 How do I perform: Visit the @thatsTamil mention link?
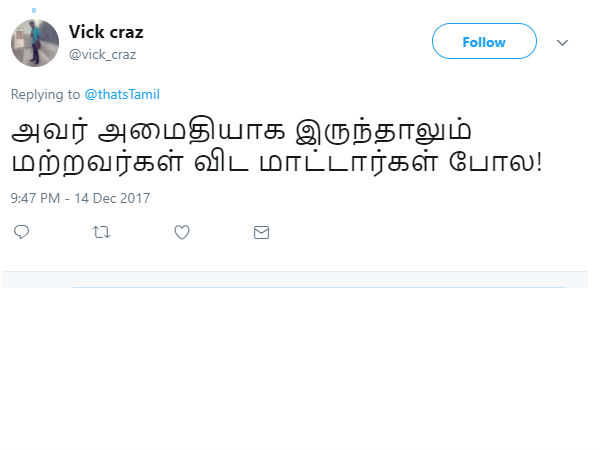122,95
